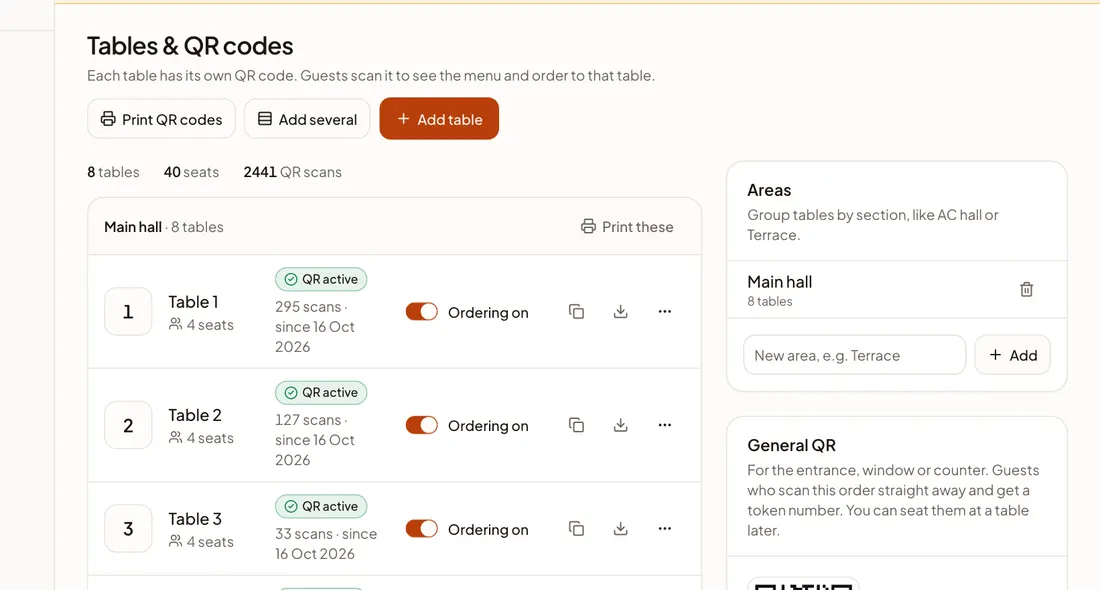
Task: Click the Print QR codes button
Action: pyautogui.click(x=161, y=119)
